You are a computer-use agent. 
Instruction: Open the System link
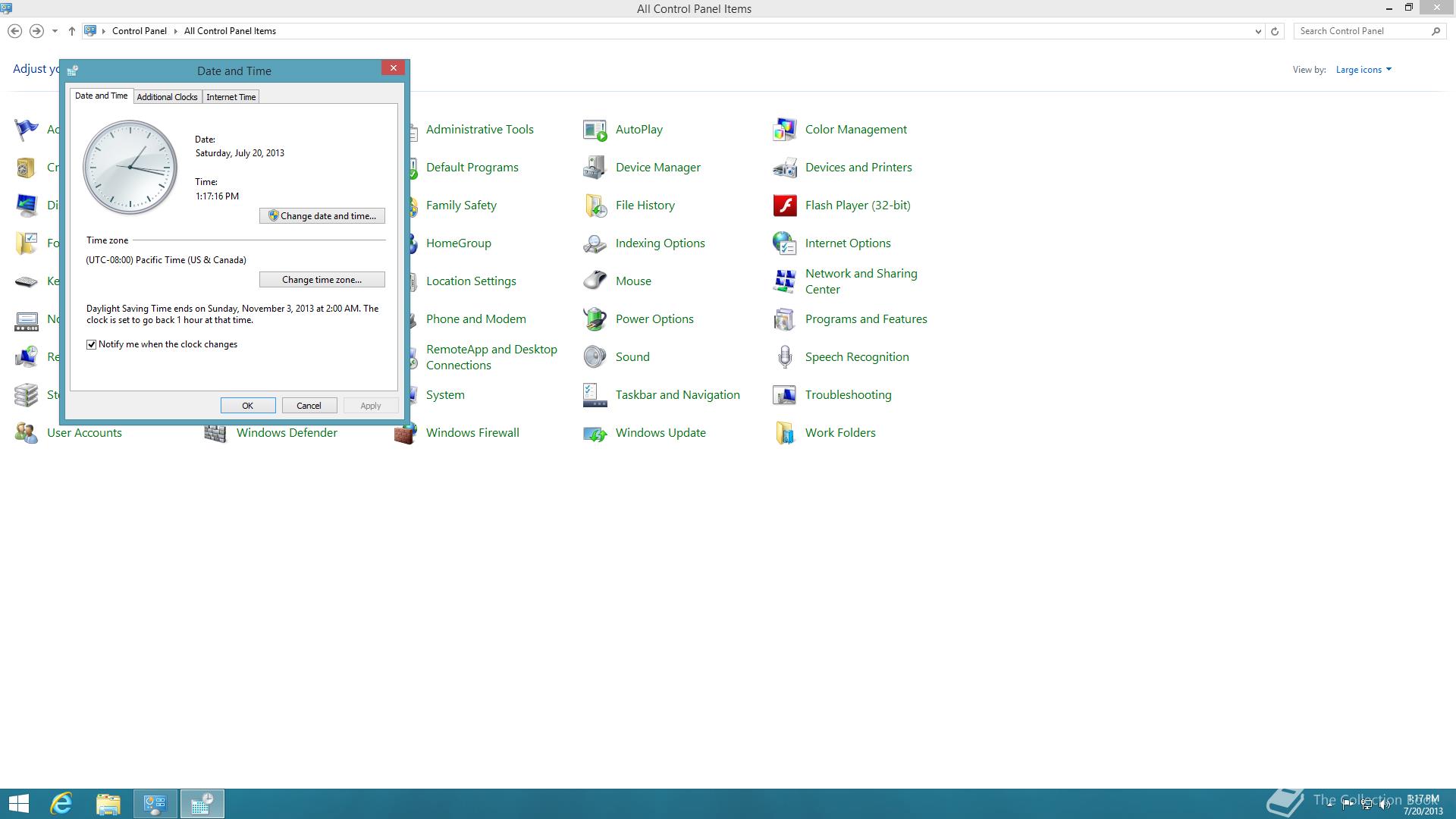coord(445,395)
